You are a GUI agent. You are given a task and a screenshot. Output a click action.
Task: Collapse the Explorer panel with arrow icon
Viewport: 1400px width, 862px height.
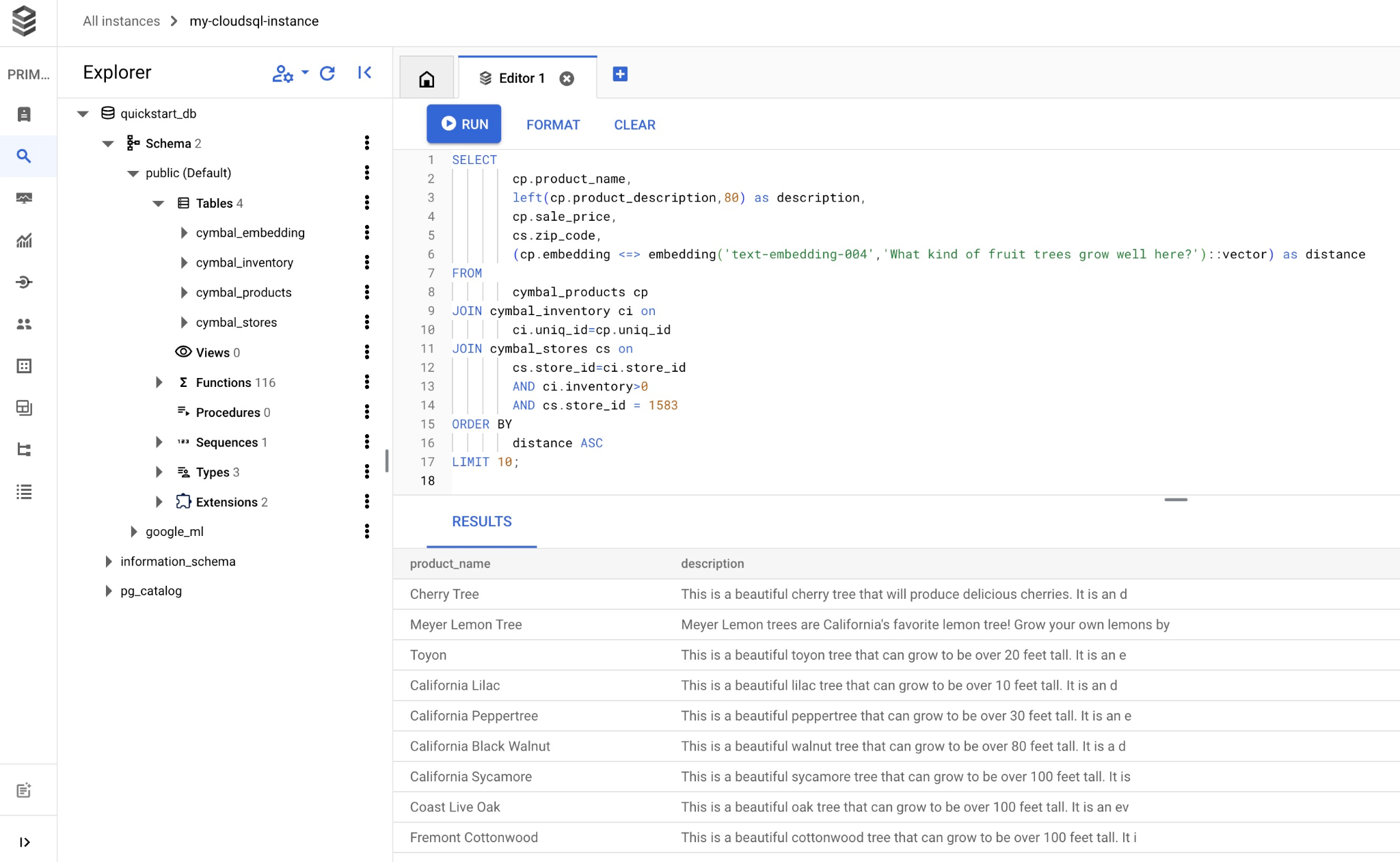[364, 72]
